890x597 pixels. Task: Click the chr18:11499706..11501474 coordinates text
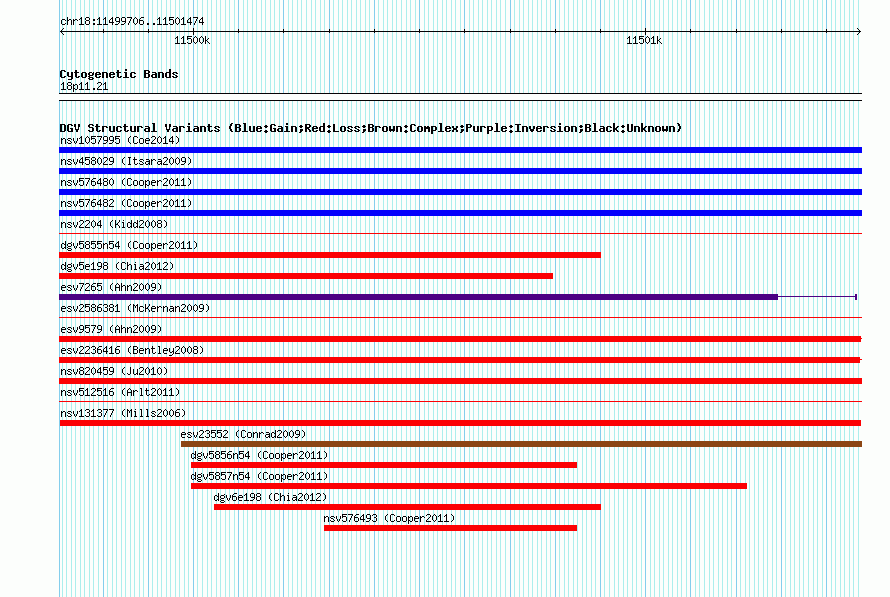(132, 21)
